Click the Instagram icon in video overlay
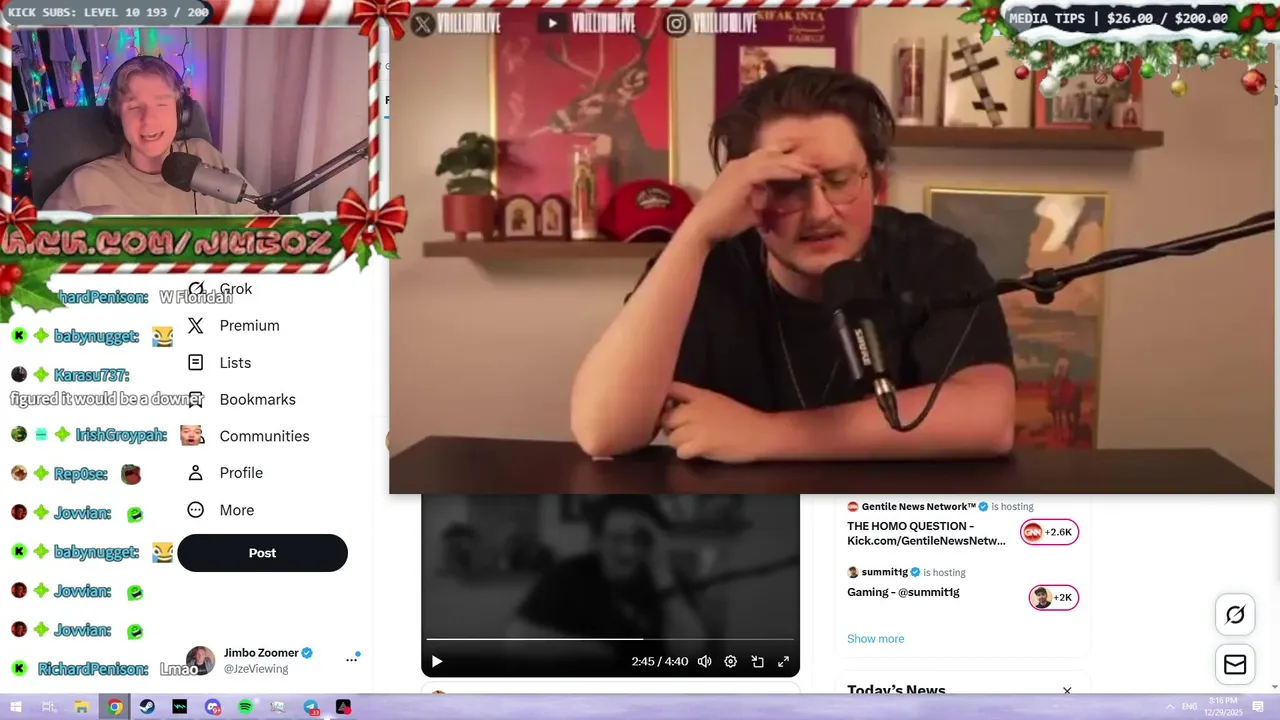The image size is (1280, 720). [677, 24]
